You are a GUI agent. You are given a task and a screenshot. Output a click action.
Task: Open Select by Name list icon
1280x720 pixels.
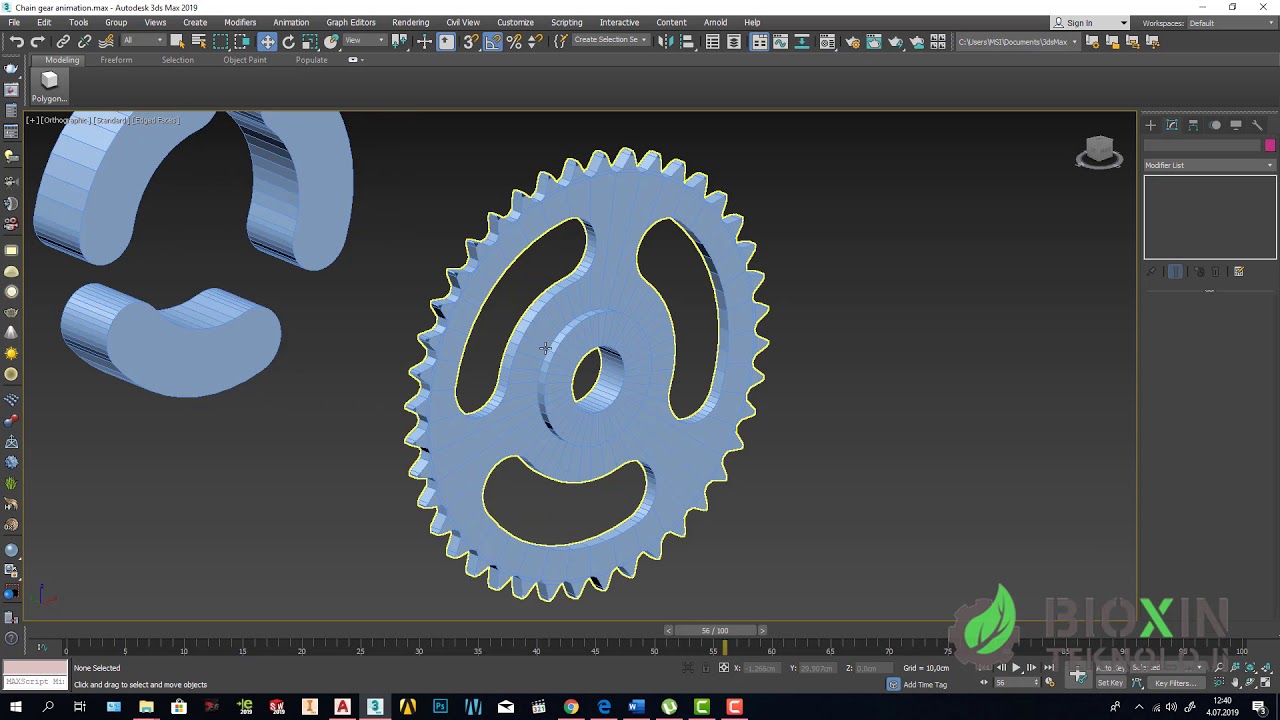198,41
